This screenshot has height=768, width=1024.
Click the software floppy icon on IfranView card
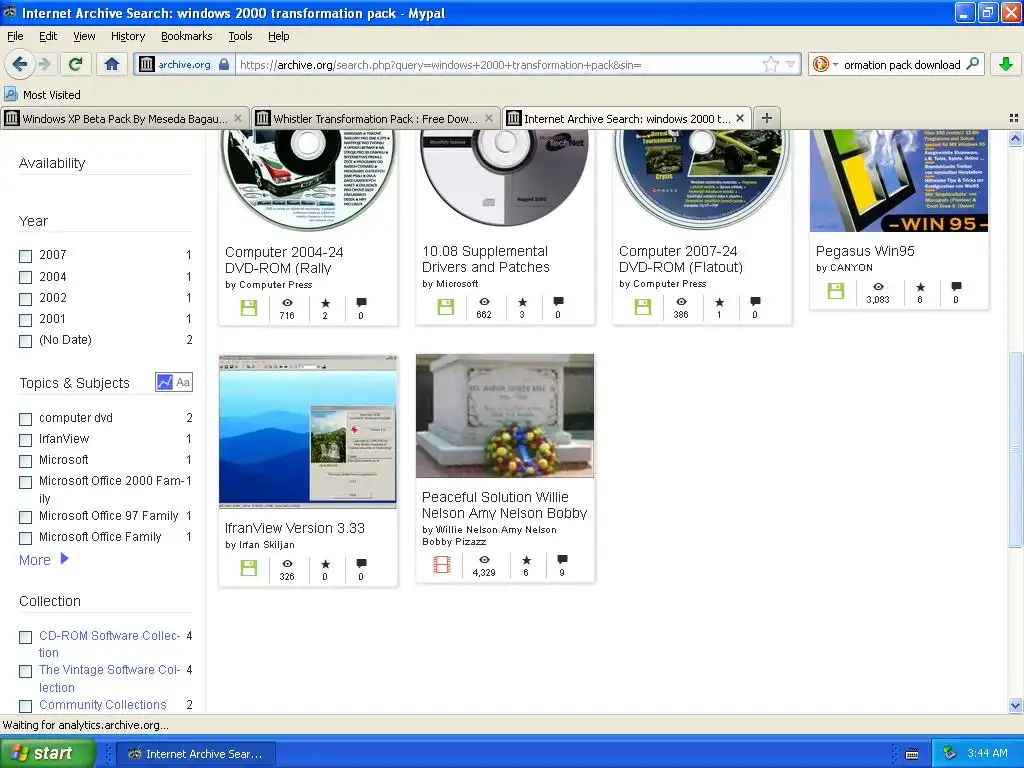[x=249, y=568]
